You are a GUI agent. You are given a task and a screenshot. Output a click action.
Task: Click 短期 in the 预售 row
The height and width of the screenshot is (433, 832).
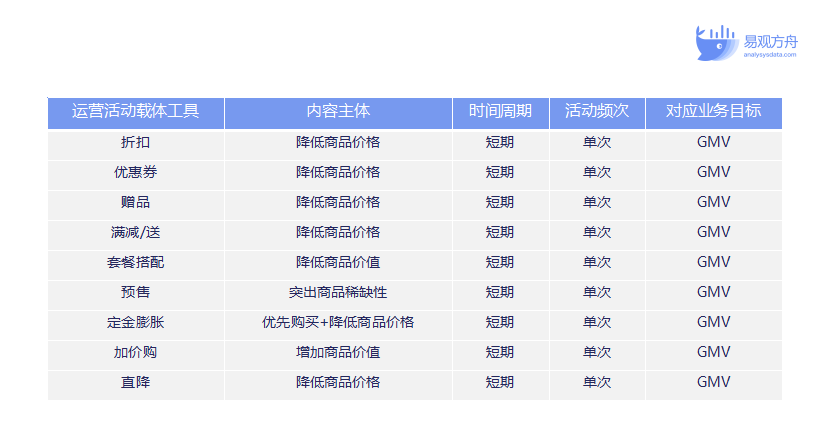coord(500,292)
